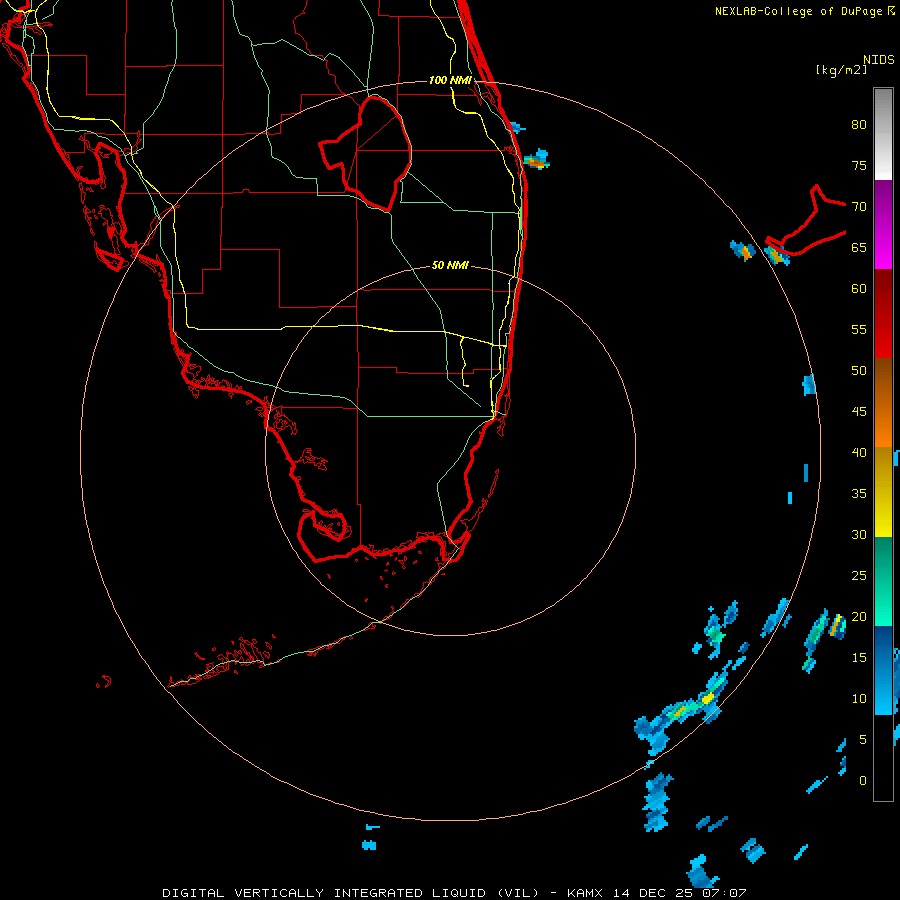Click the 45 value on the VIL scale
Image resolution: width=900 pixels, height=900 pixels.
coord(859,412)
